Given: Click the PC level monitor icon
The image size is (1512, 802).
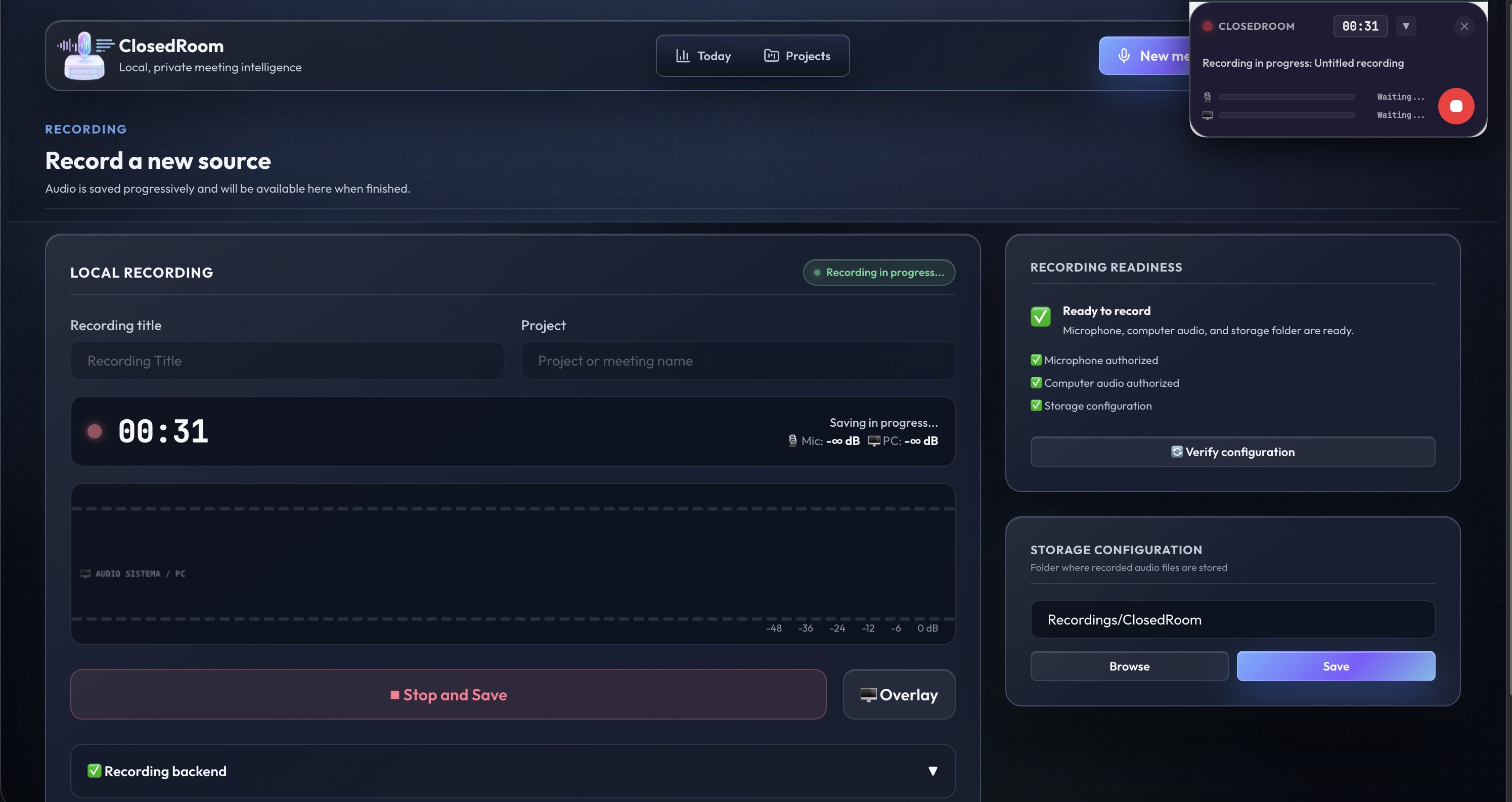Looking at the screenshot, I should (874, 440).
